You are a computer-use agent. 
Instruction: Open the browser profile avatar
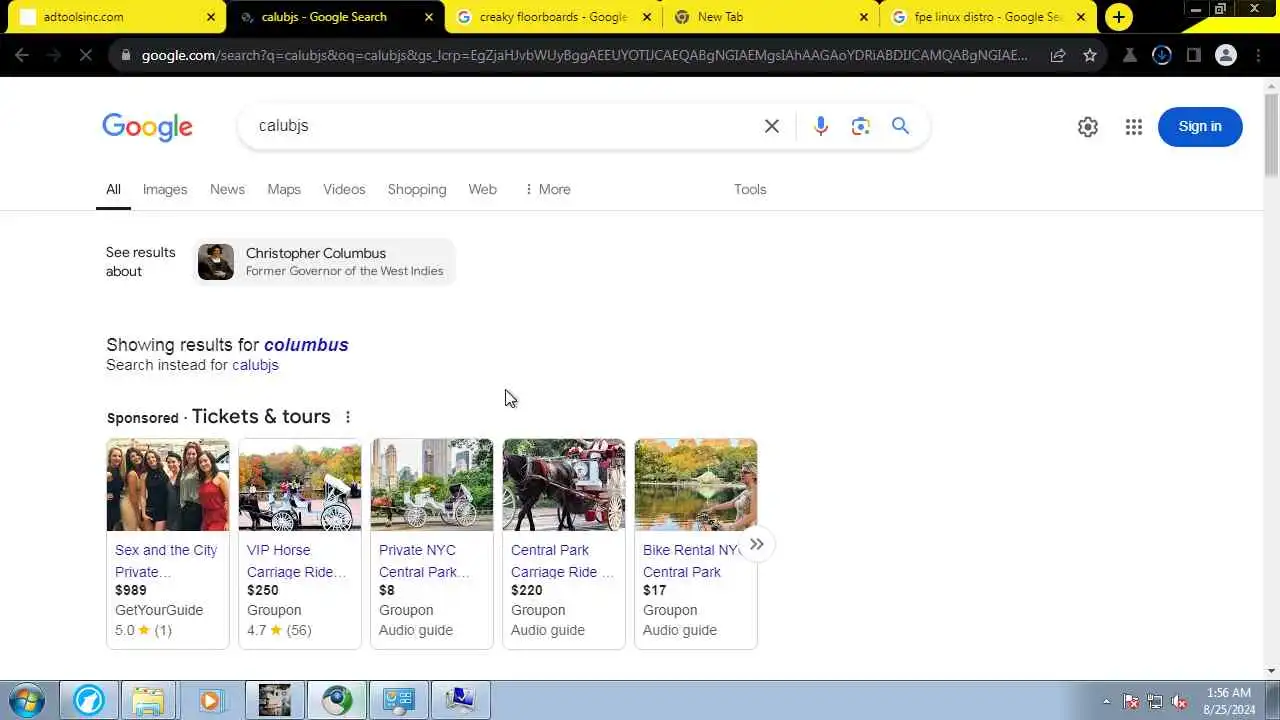coord(1226,56)
